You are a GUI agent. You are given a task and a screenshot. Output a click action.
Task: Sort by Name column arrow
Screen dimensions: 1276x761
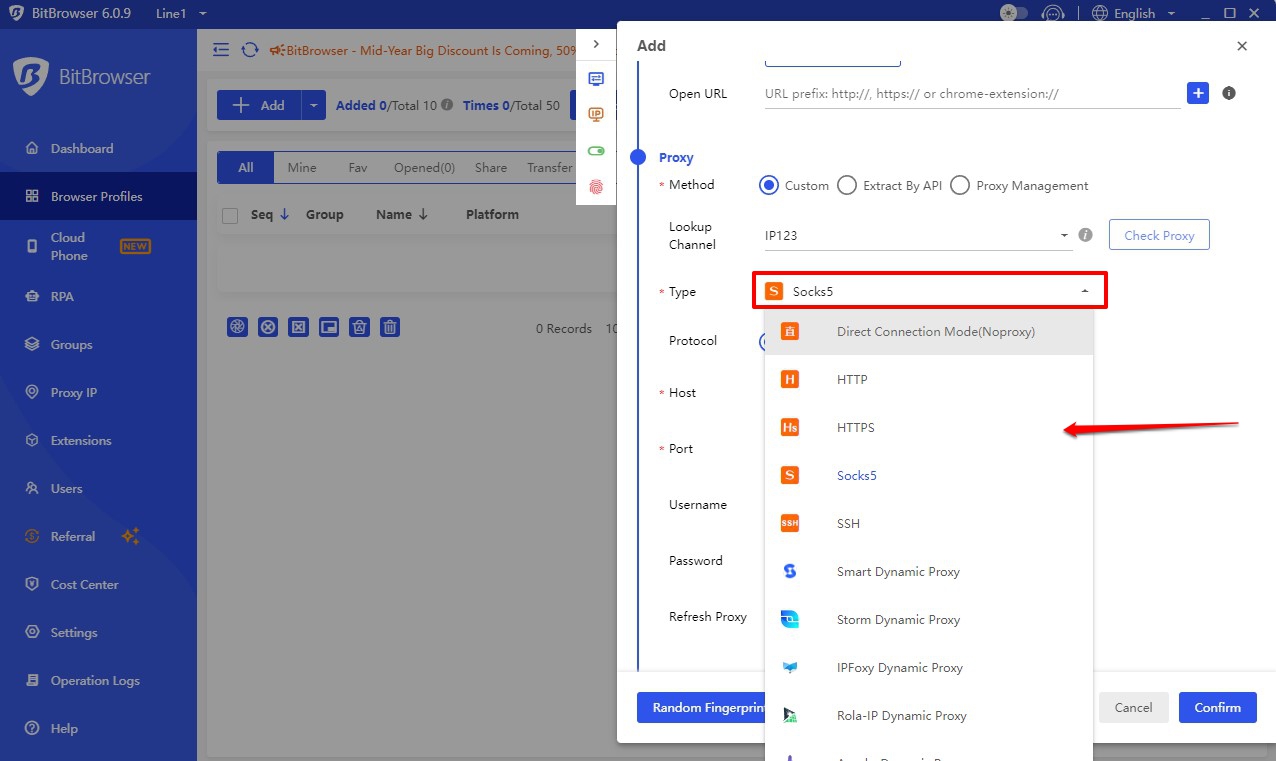(x=423, y=214)
